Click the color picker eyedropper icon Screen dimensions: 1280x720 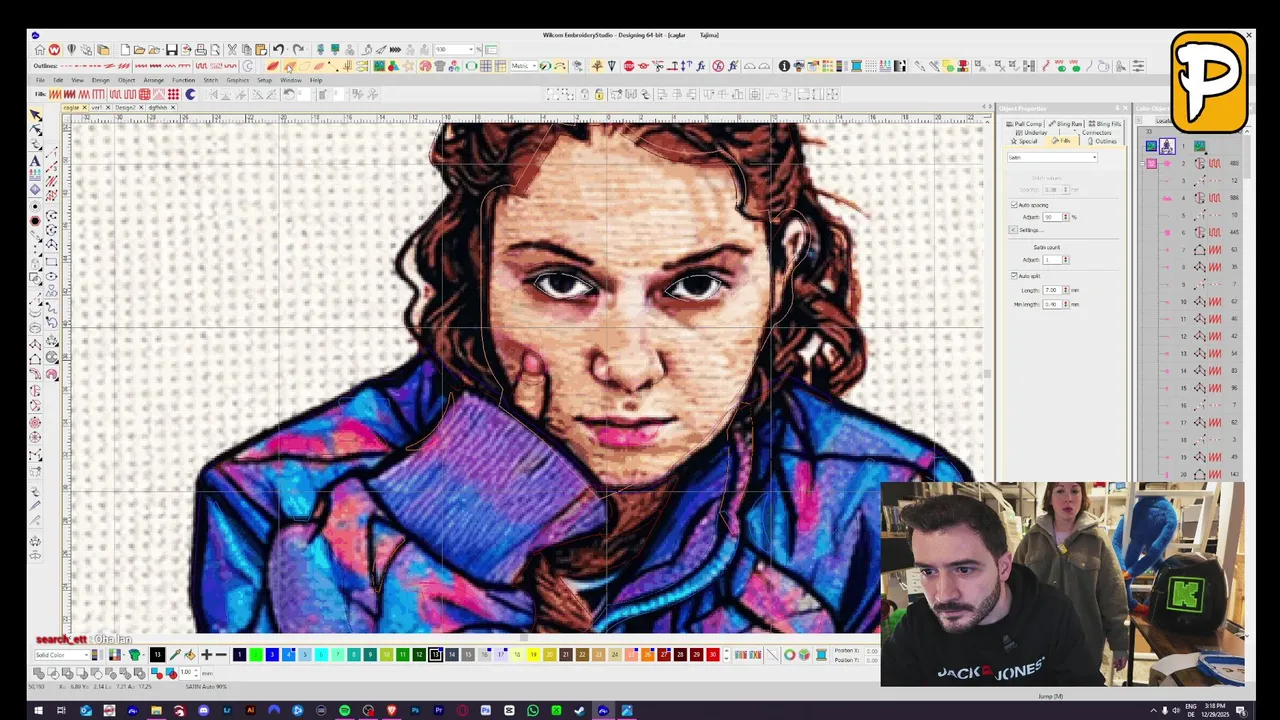click(174, 655)
